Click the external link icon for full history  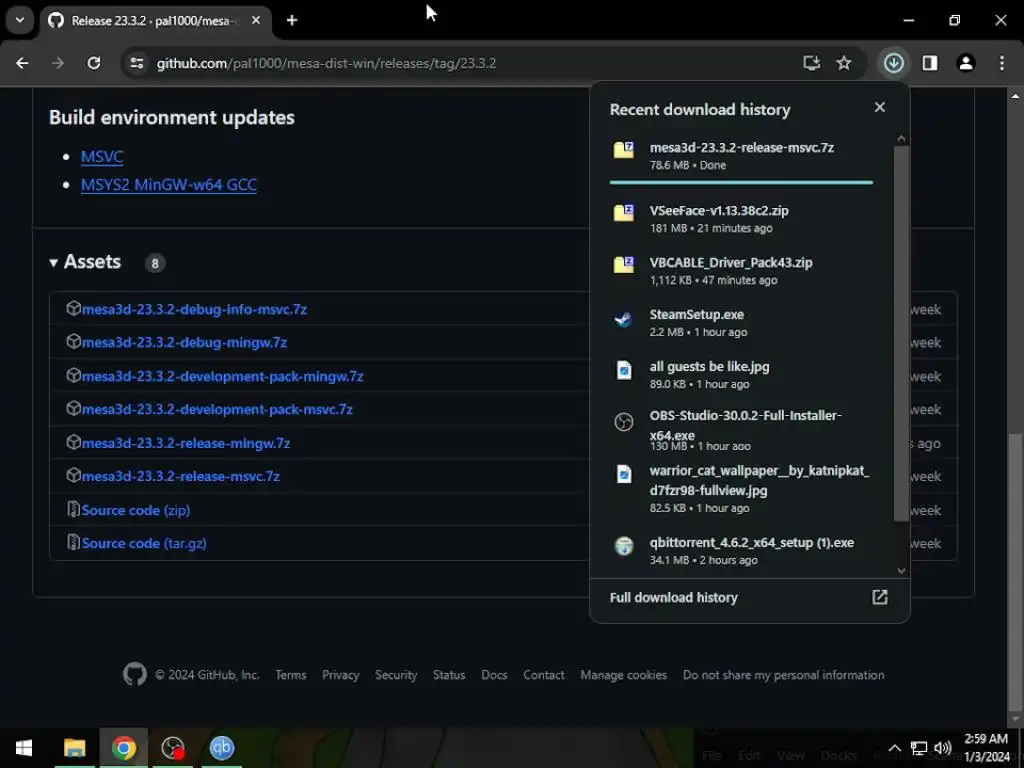[880, 597]
